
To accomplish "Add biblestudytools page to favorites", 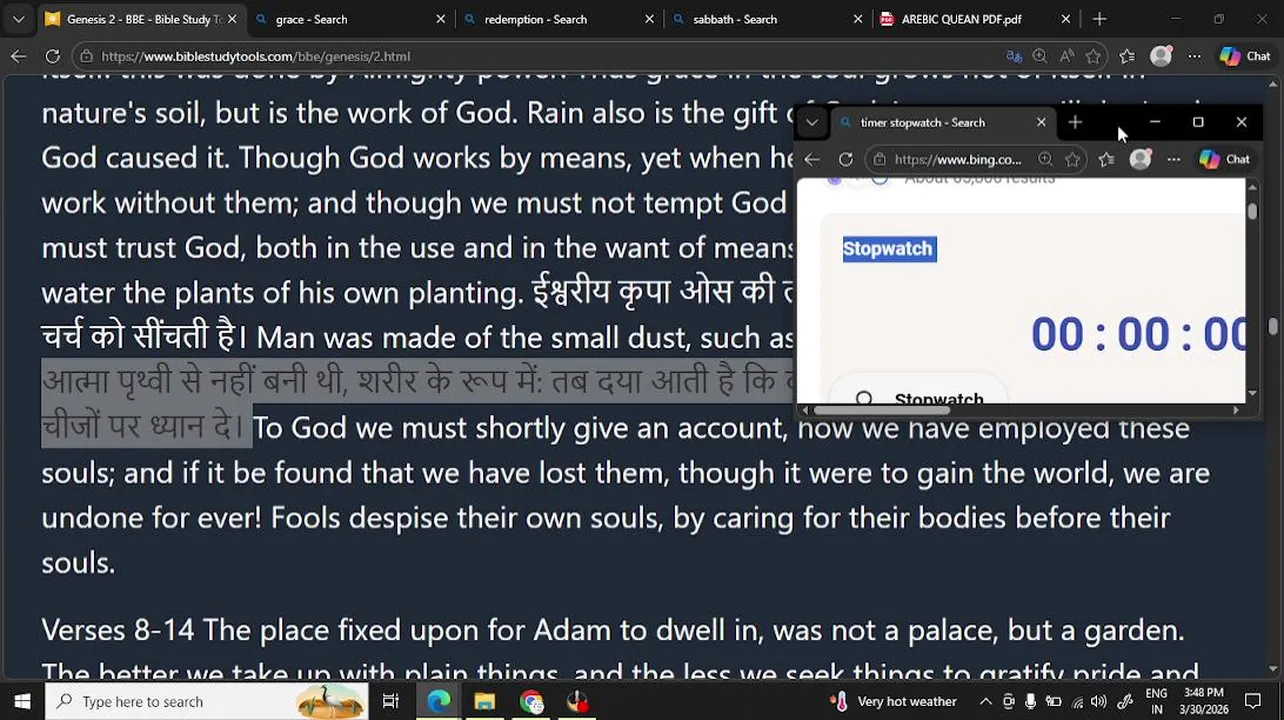I will coord(1093,56).
